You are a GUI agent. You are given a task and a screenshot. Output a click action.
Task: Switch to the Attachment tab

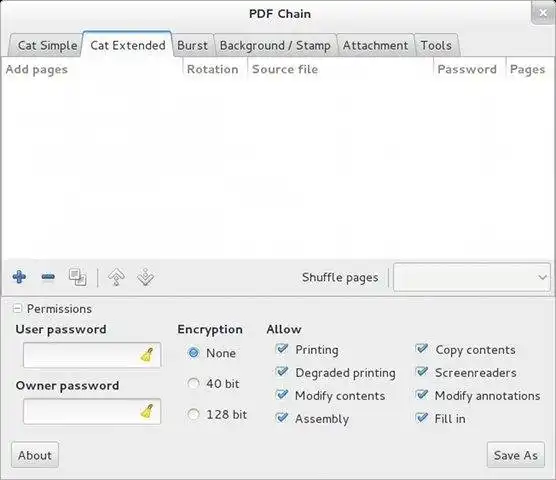tap(375, 45)
